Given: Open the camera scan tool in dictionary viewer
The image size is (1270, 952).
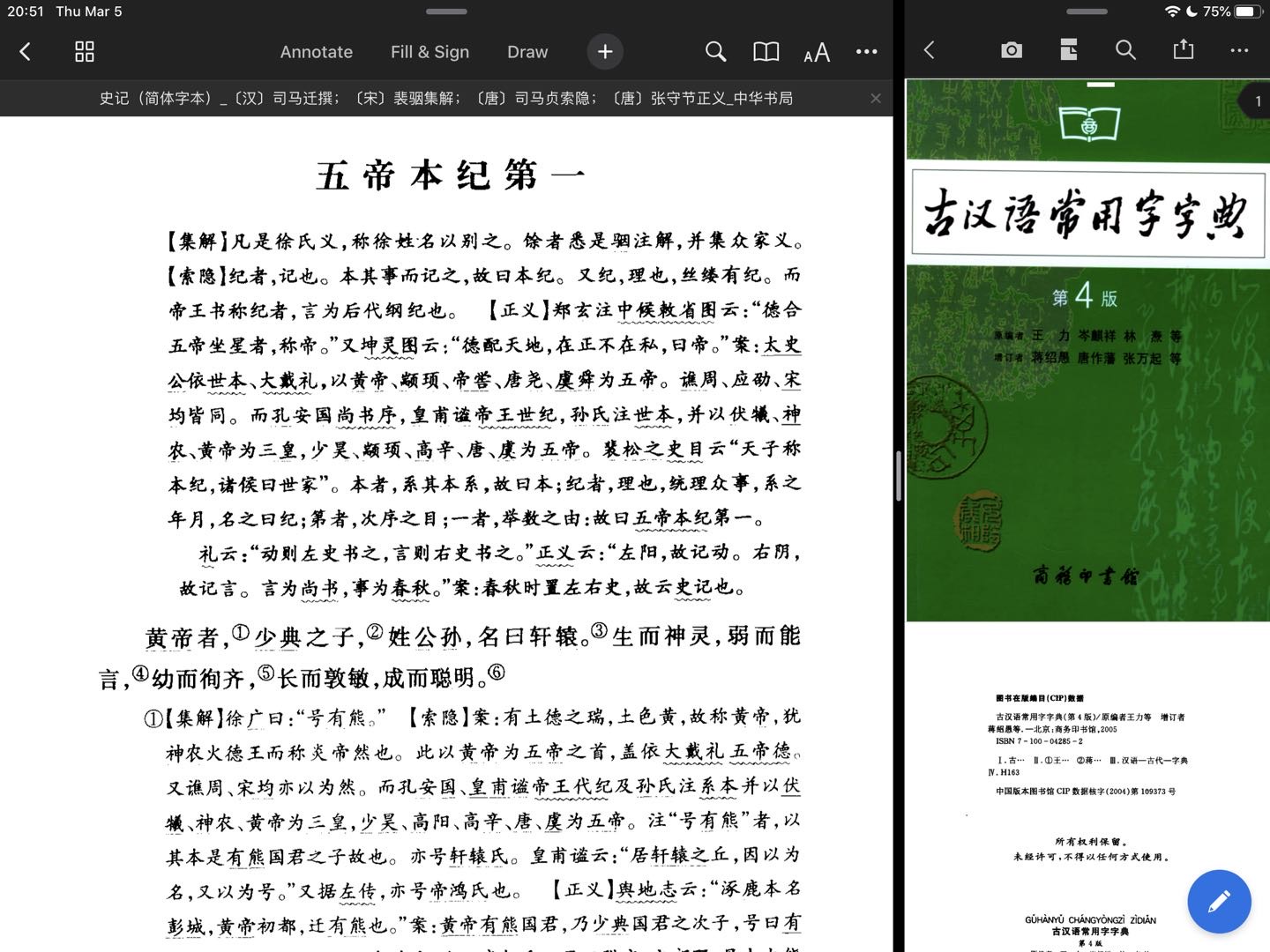Looking at the screenshot, I should coord(1012,50).
